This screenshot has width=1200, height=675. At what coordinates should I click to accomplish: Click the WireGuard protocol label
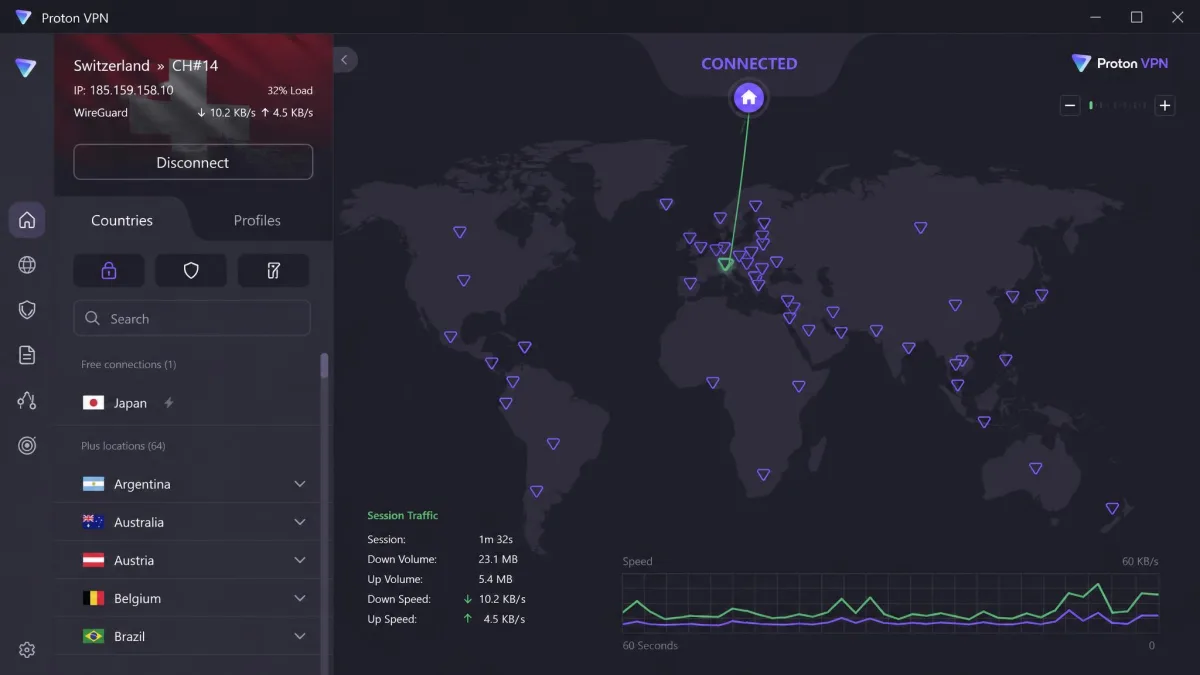[101, 113]
